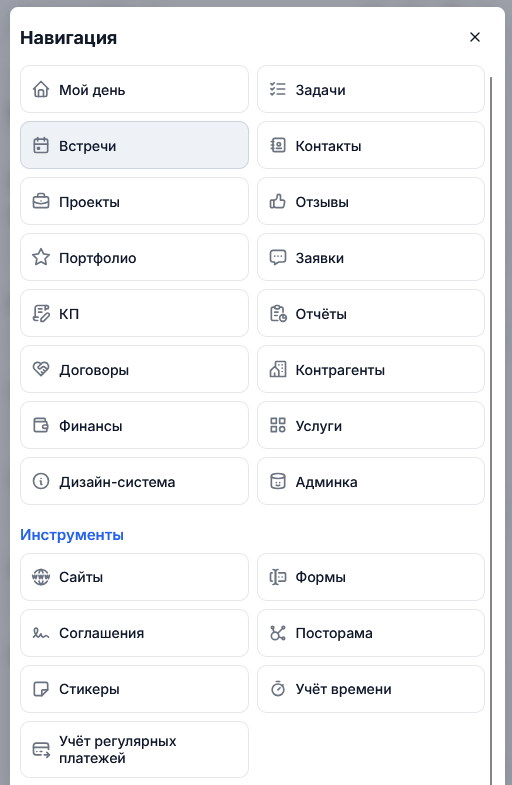Open Учёт регулярных платежей tool
The width and height of the screenshot is (512, 785).
point(134,749)
